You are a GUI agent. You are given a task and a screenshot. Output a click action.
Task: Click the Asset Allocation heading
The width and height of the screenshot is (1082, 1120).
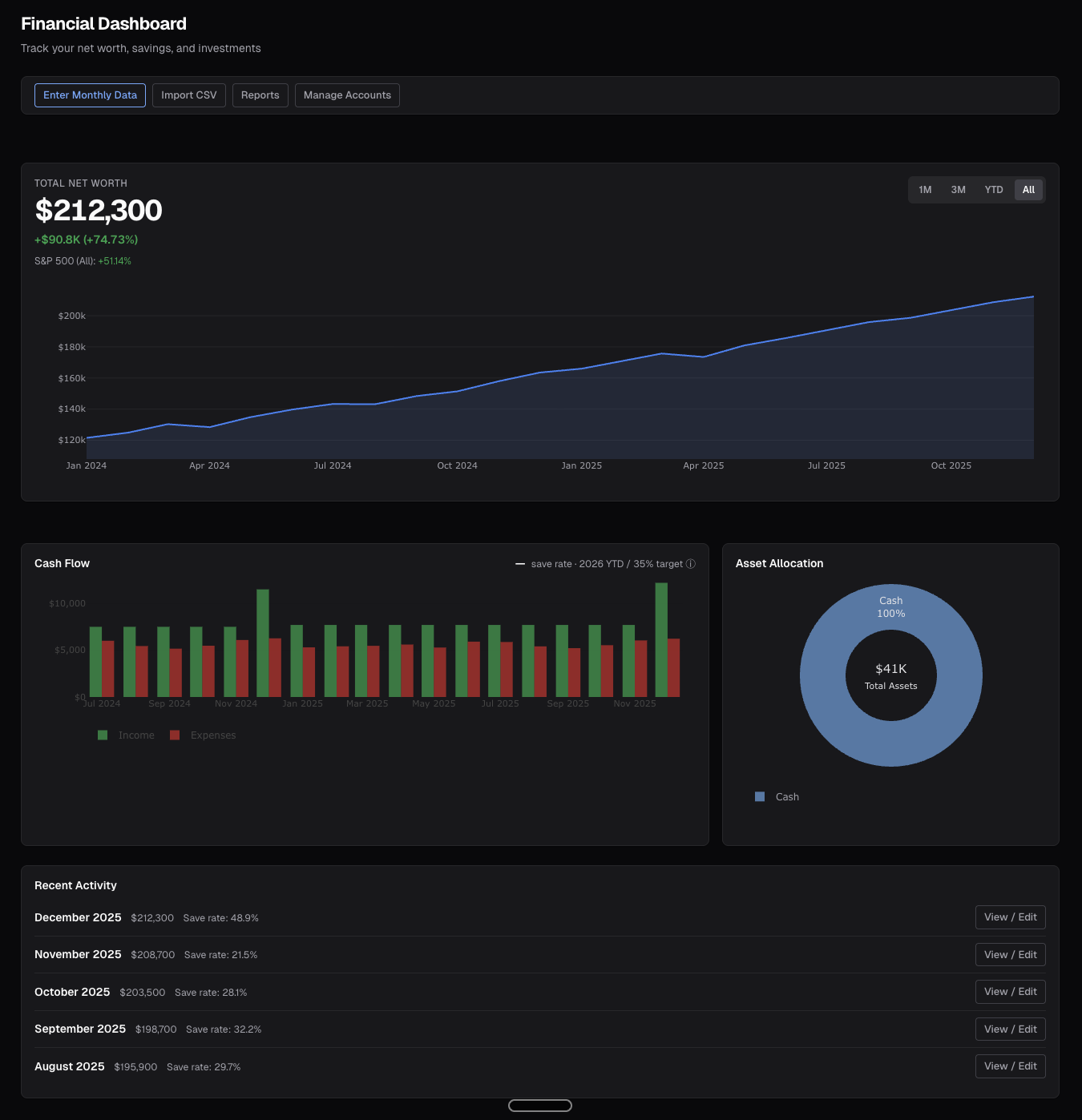[x=779, y=564]
